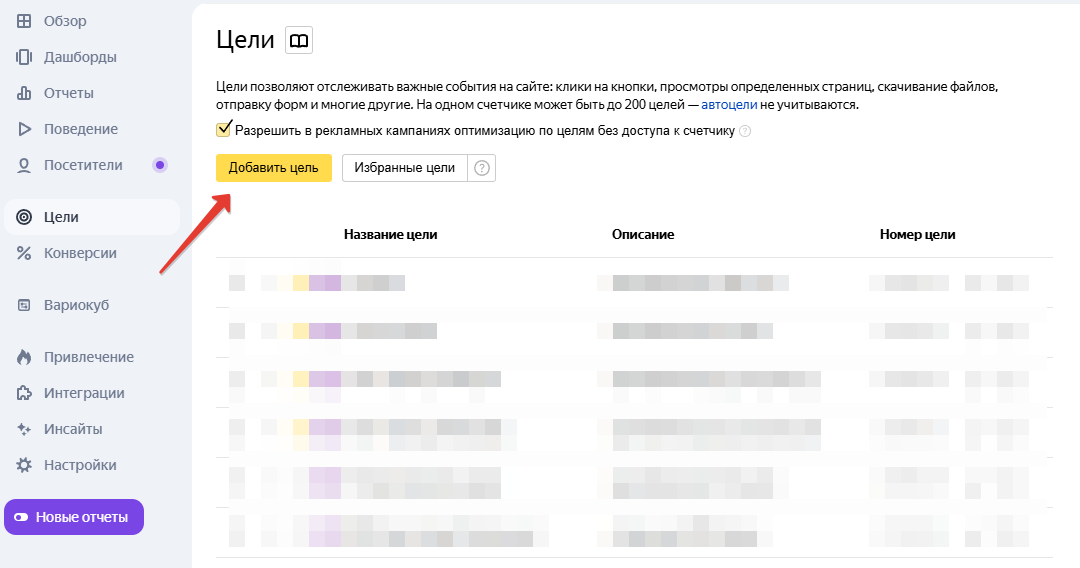This screenshot has height=568, width=1080.
Task: Click the Конверсии percent icon
Action: (24, 253)
